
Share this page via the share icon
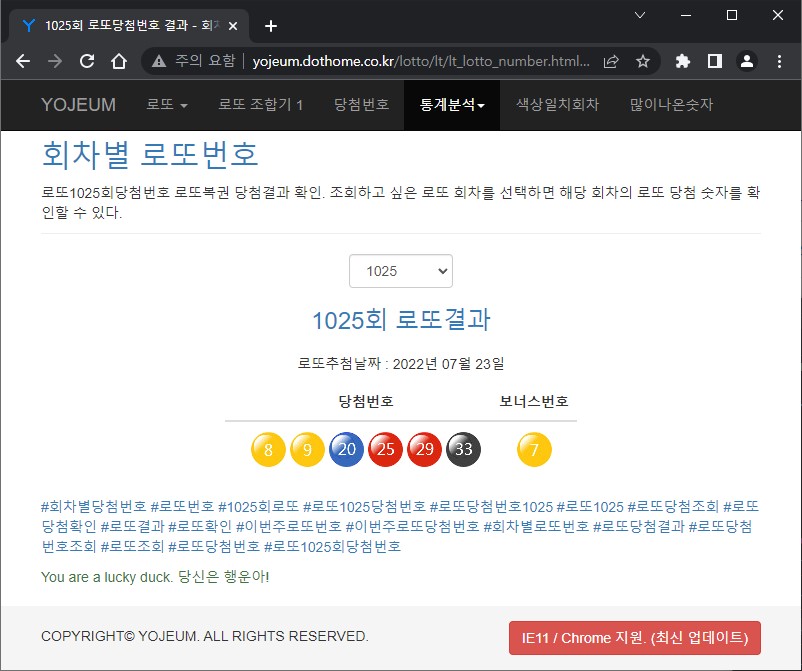[611, 62]
